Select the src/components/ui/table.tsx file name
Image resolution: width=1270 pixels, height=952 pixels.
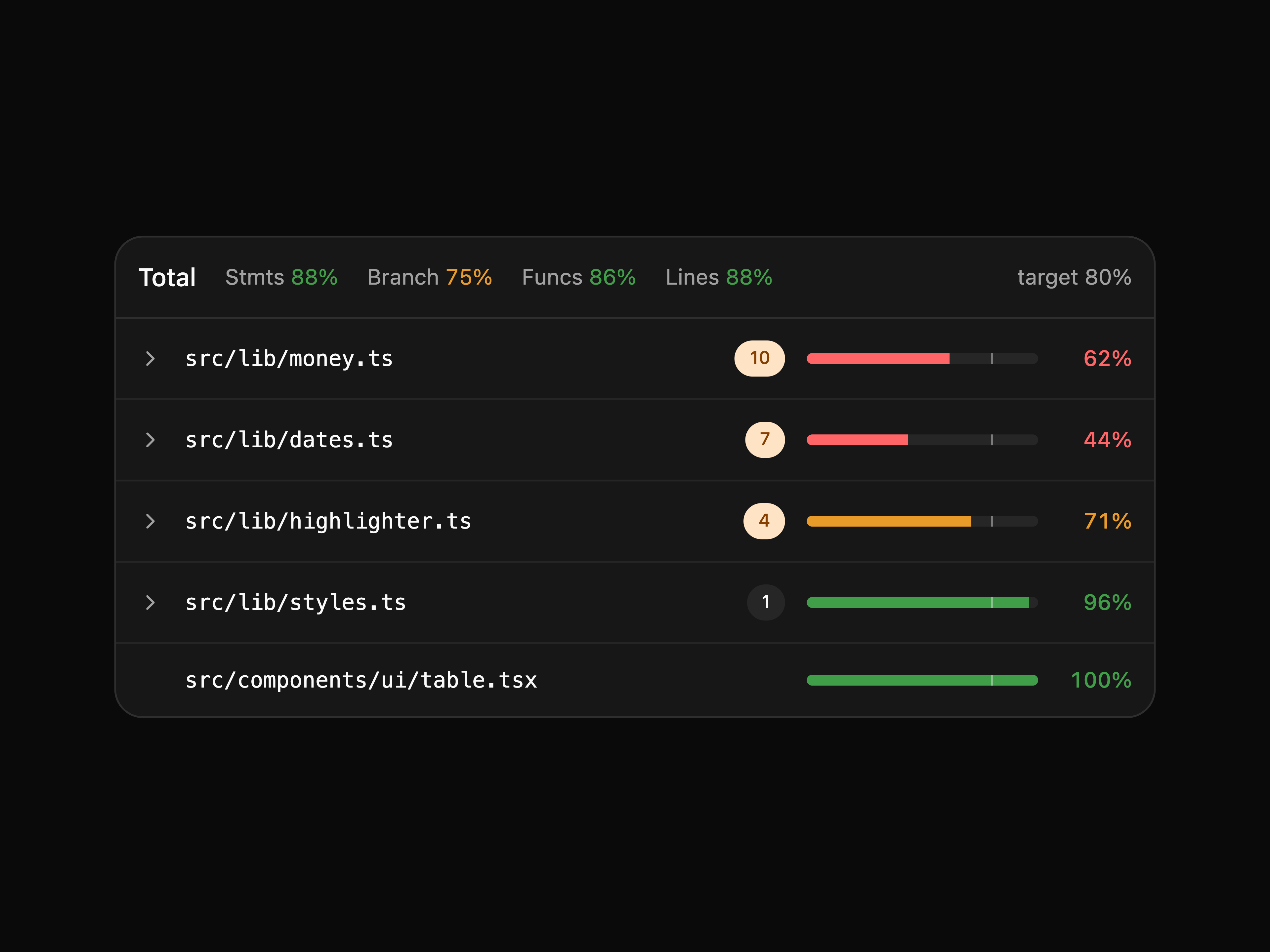[360, 680]
